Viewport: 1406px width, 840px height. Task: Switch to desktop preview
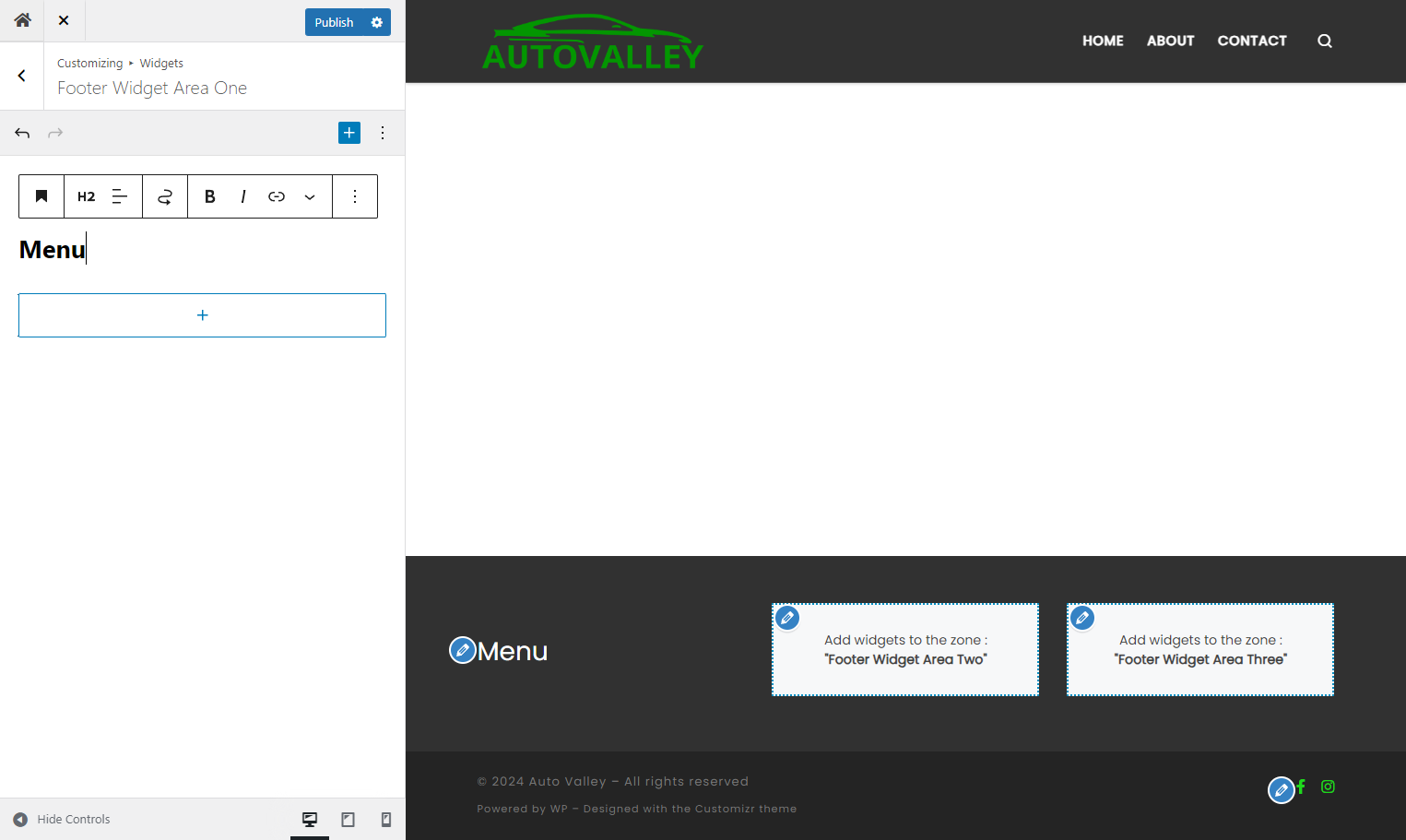pyautogui.click(x=310, y=819)
